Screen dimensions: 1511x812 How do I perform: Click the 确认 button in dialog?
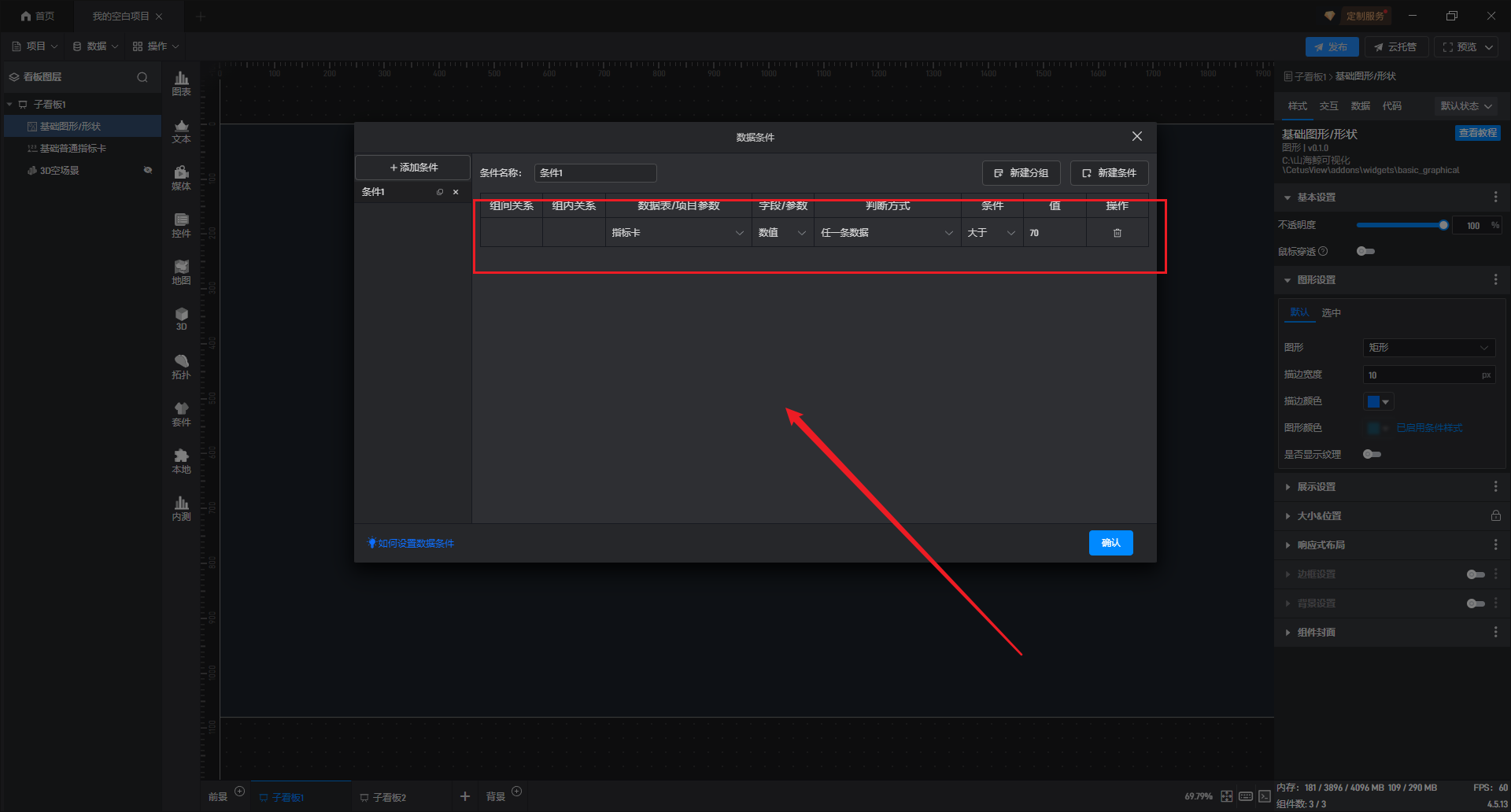[x=1110, y=543]
